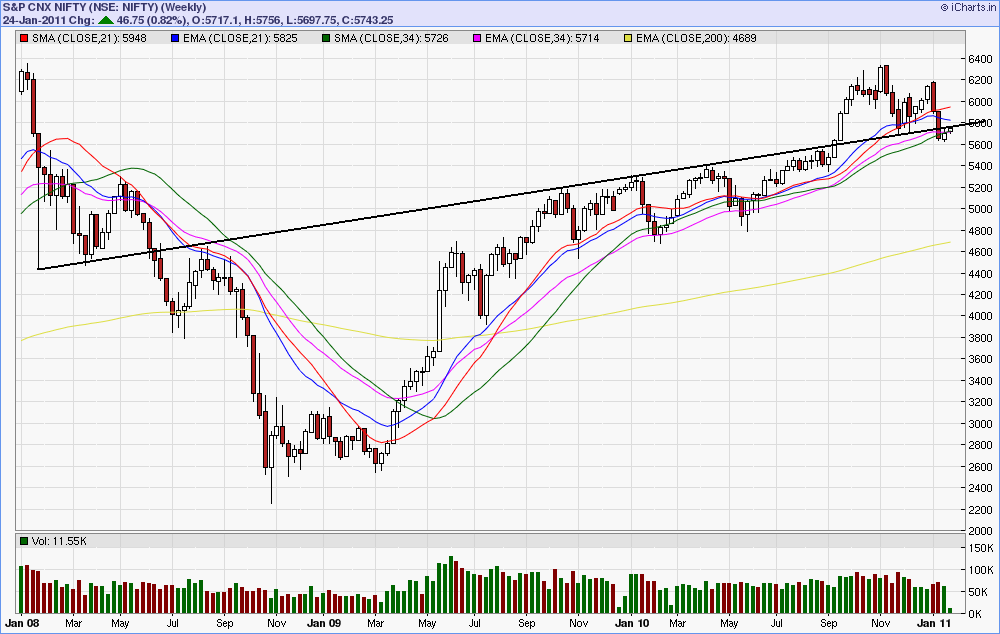
Task: Click the iCharts.in copyright link
Action: point(967,8)
